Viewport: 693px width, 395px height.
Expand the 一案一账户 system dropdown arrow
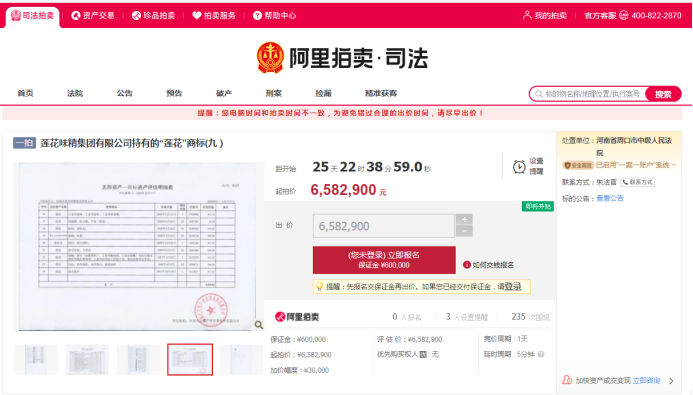pos(674,165)
